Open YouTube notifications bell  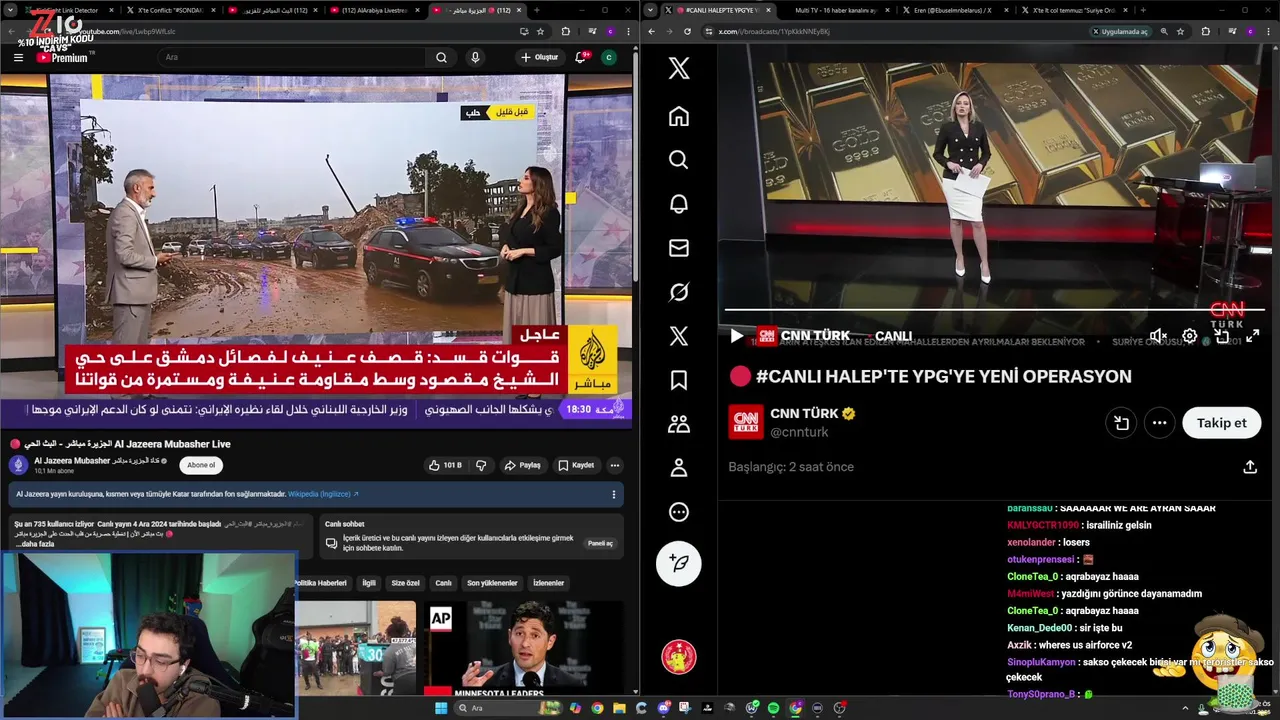click(581, 57)
